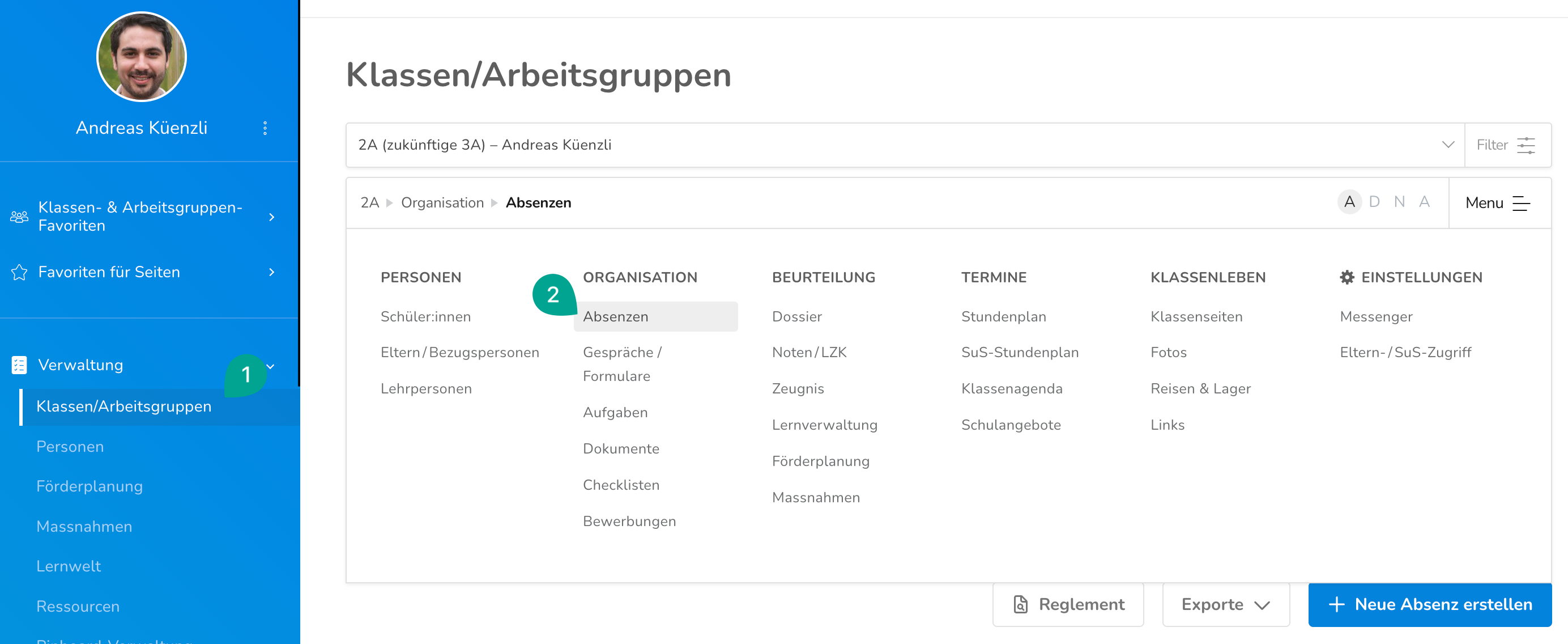Collapse the Verwaltung section chevron
Screen dimensions: 1568x644
tap(271, 366)
